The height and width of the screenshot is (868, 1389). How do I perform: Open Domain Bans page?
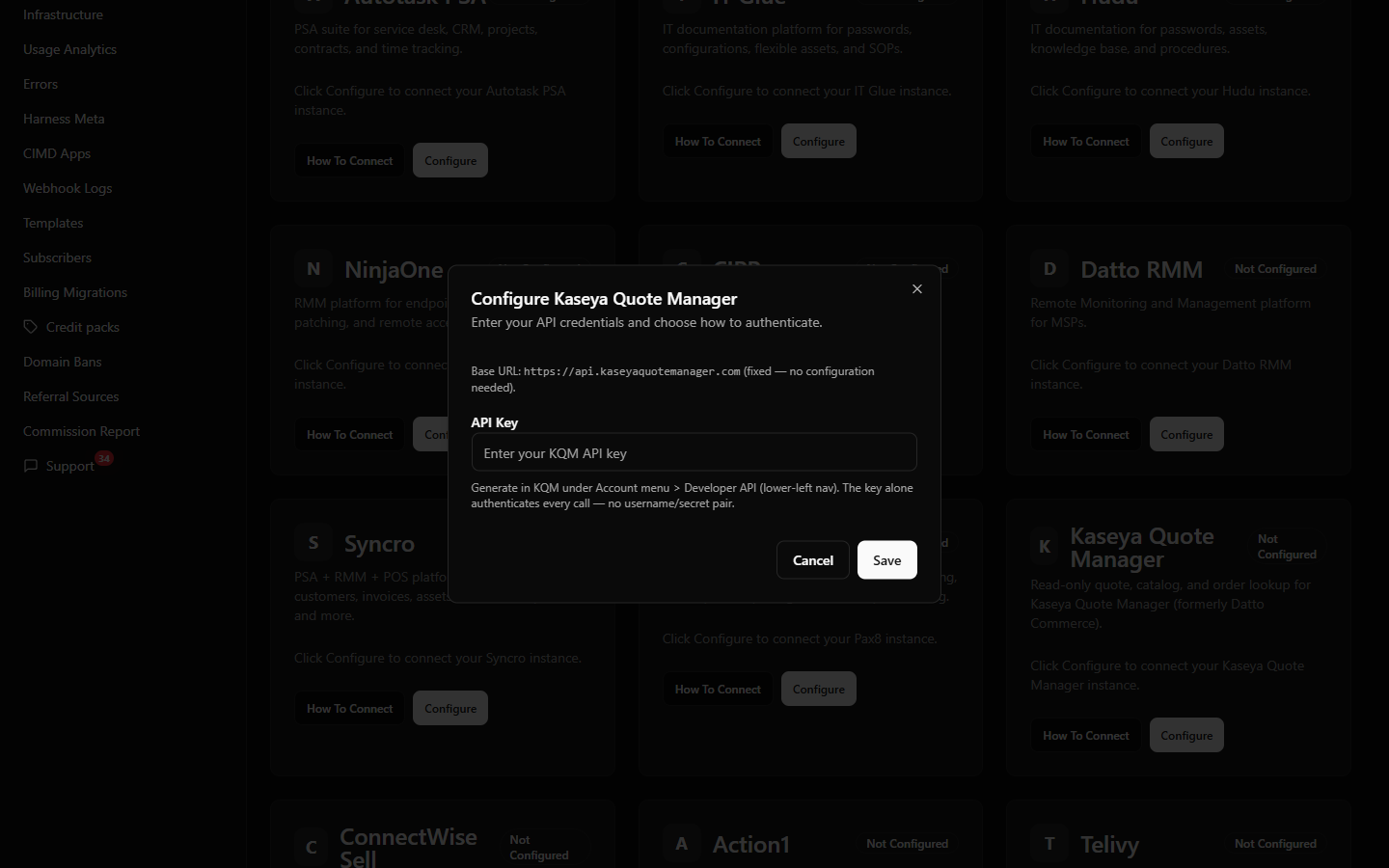[62, 362]
